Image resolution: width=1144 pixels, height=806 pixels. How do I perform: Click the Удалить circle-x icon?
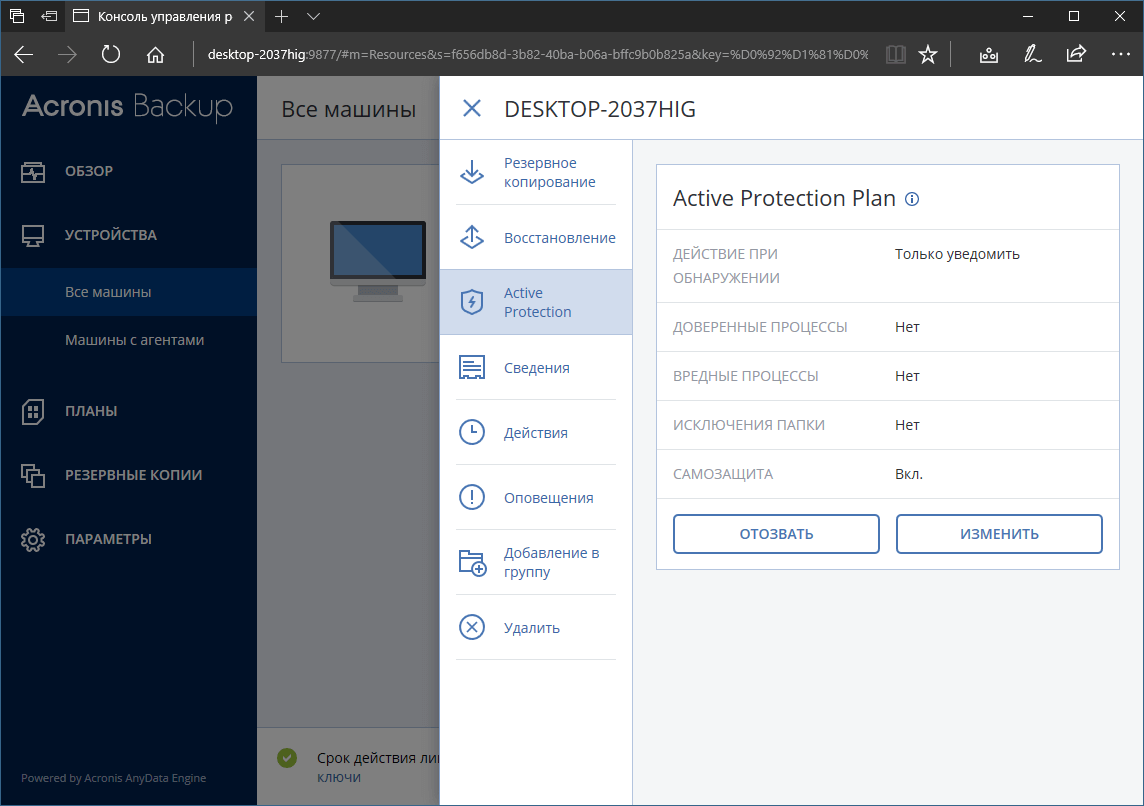click(x=472, y=627)
